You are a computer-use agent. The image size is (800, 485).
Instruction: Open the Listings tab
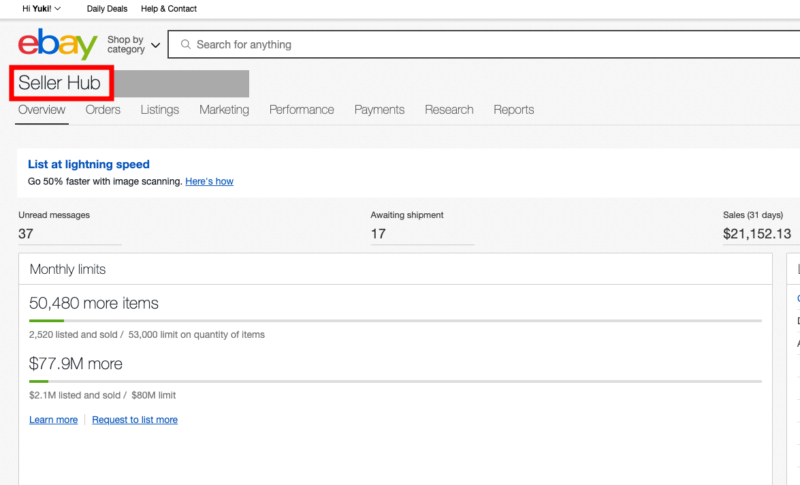coord(160,110)
